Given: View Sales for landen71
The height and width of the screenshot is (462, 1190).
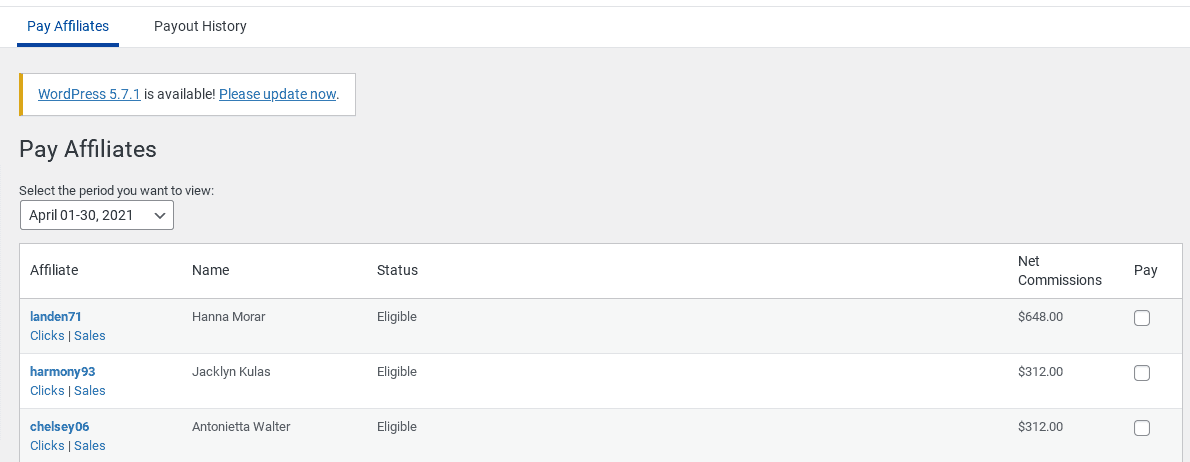Looking at the screenshot, I should click(90, 336).
